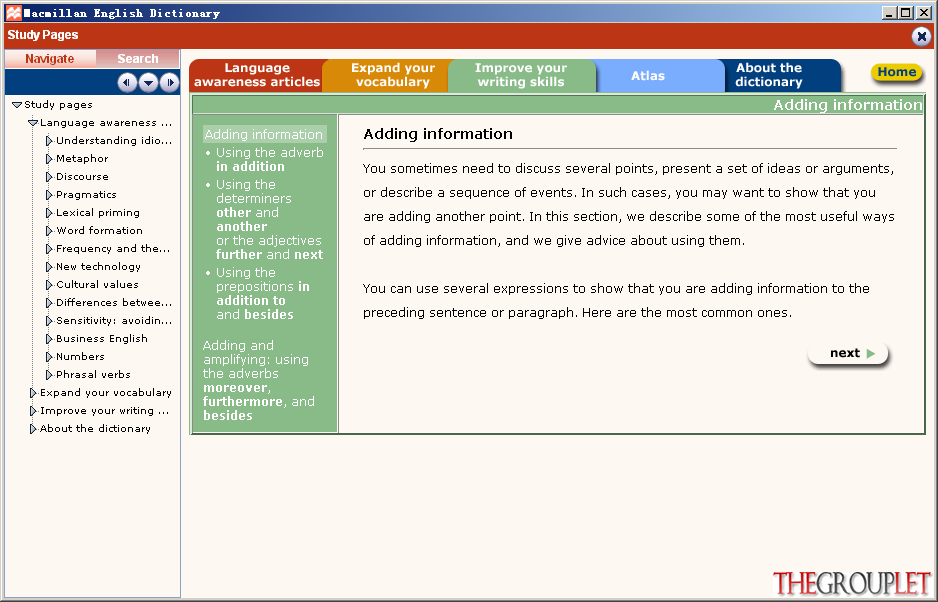This screenshot has height=602, width=938.
Task: Select Numbers tree item
Action: click(x=80, y=357)
